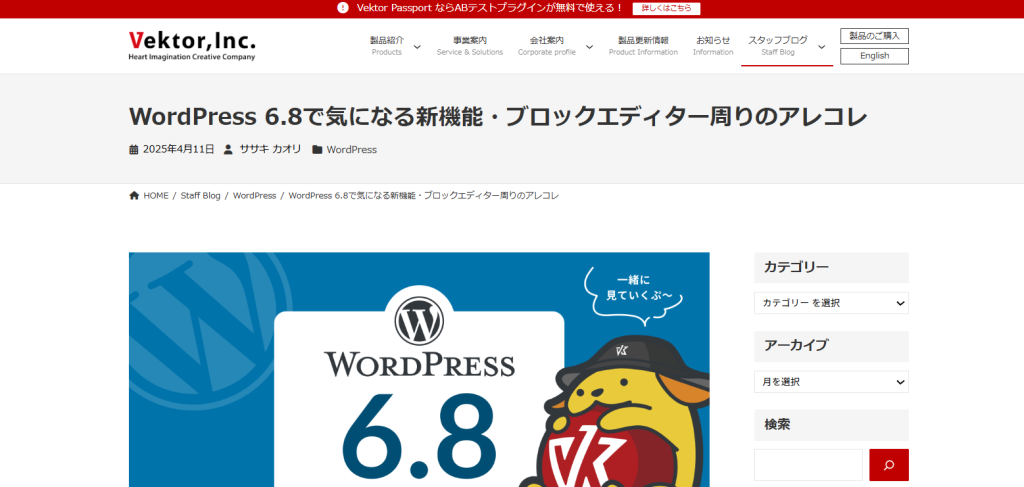Click the folder icon next to WordPress category
Viewport: 1024px width, 487px height.
pyautogui.click(x=317, y=150)
